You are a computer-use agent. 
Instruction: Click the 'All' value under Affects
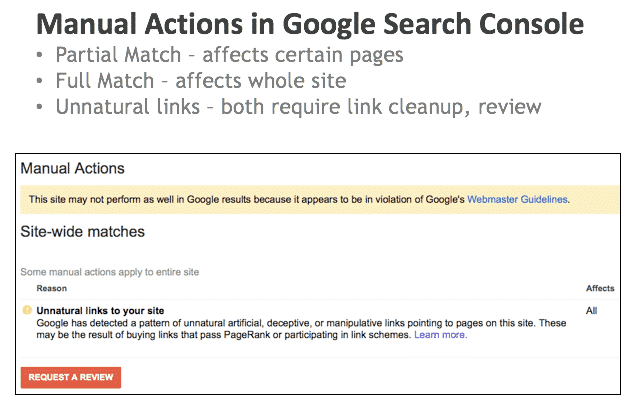click(x=591, y=311)
